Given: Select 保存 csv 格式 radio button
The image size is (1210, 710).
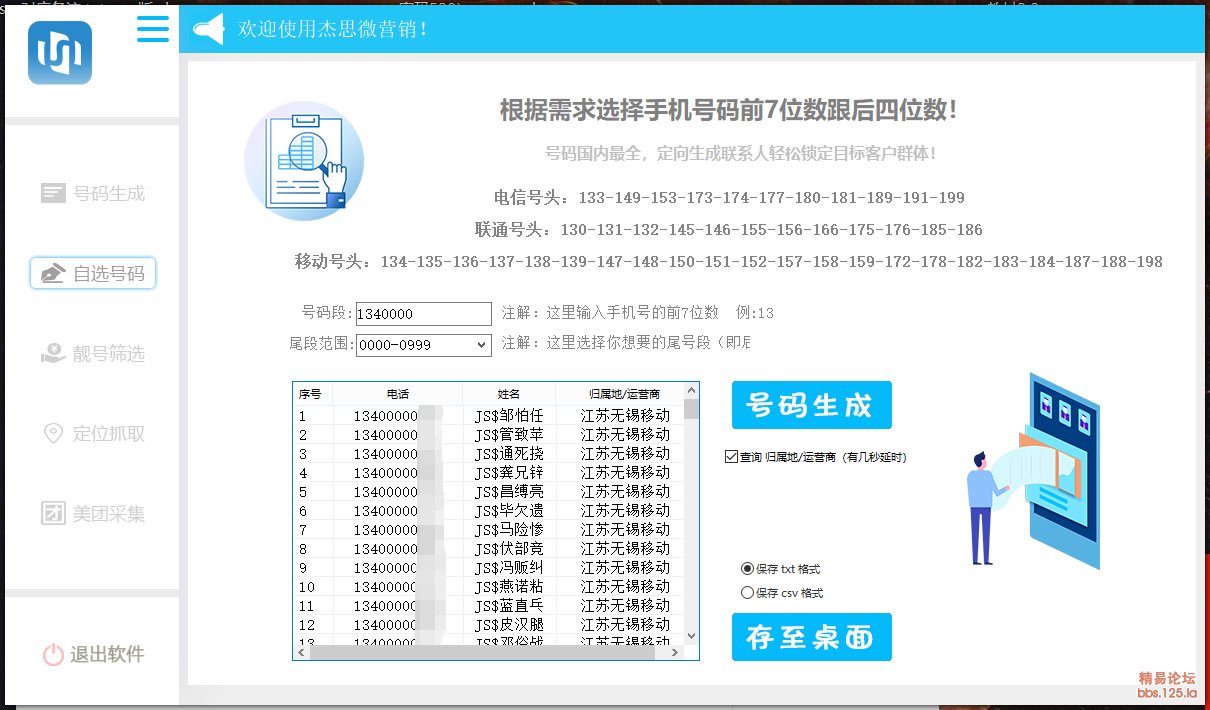Looking at the screenshot, I should (x=746, y=593).
